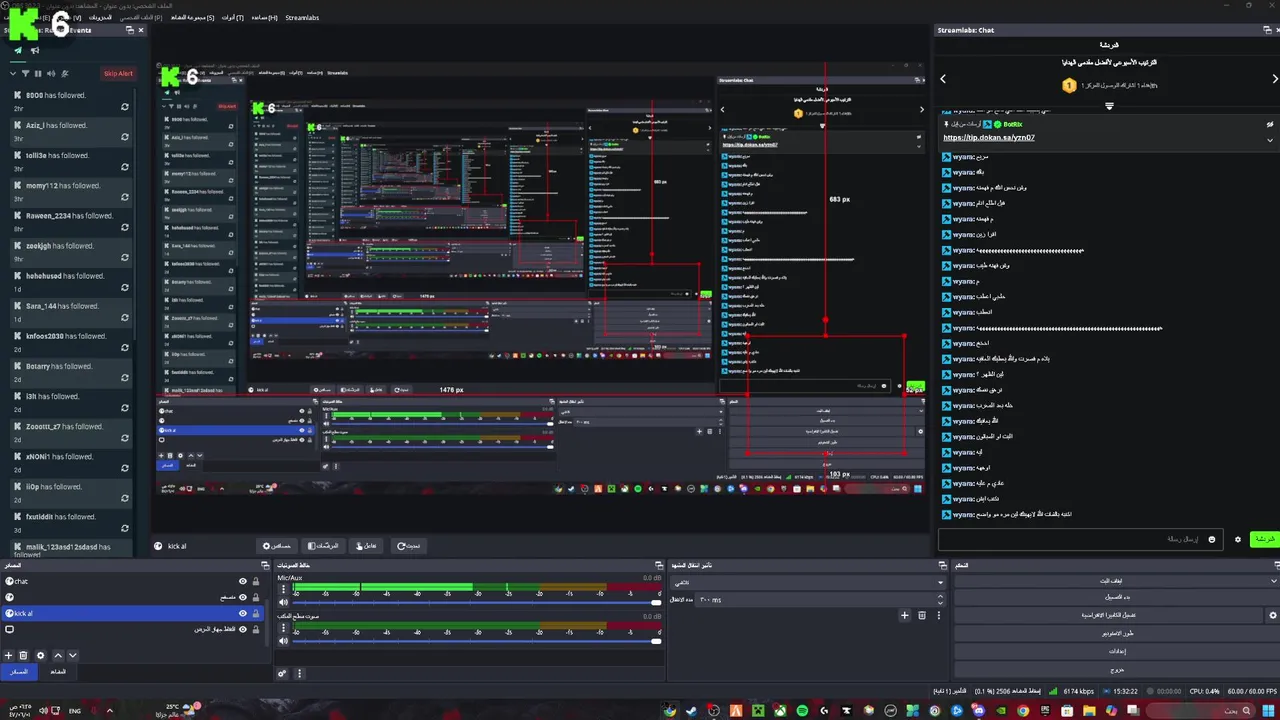Open the Tools (T) menu
This screenshot has width=1280, height=720.
point(232,17)
